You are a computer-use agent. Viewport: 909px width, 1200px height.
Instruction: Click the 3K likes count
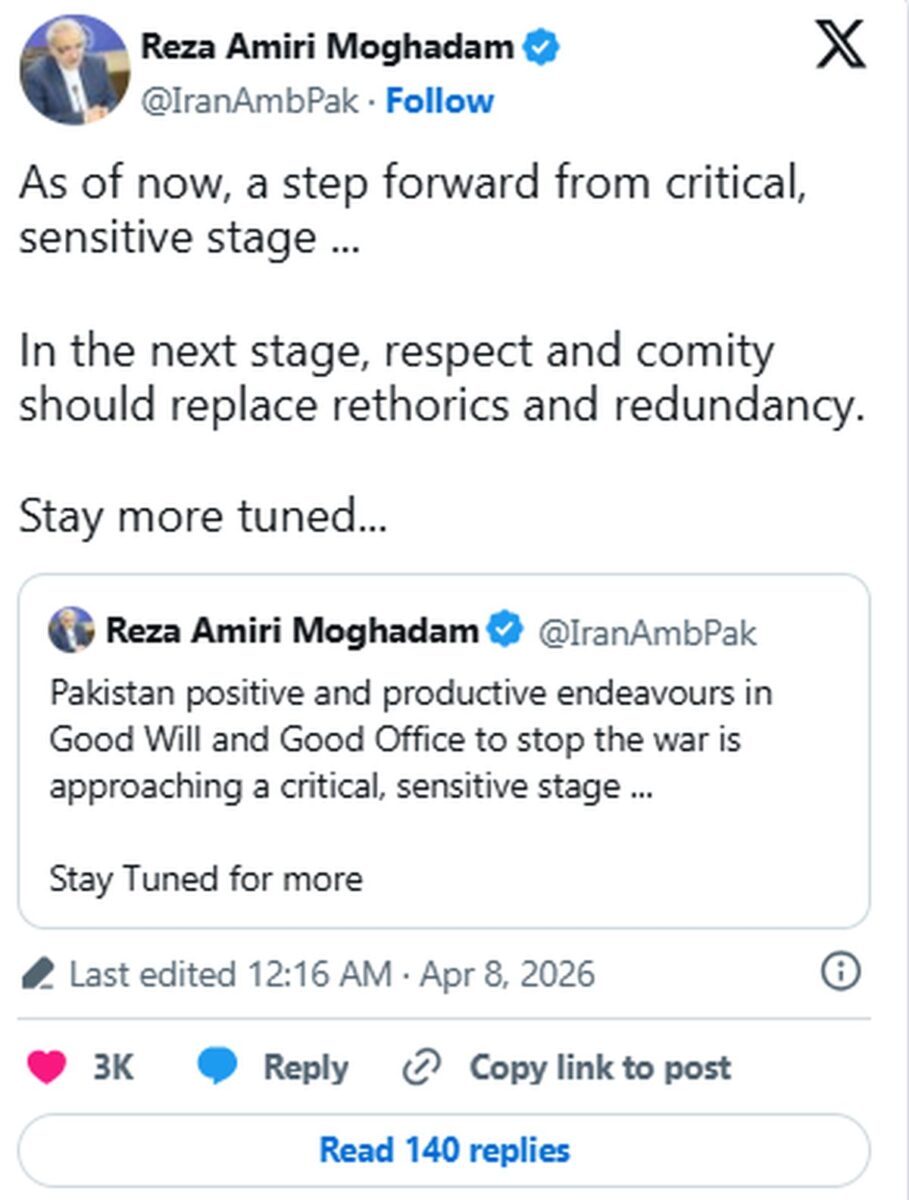click(112, 1067)
